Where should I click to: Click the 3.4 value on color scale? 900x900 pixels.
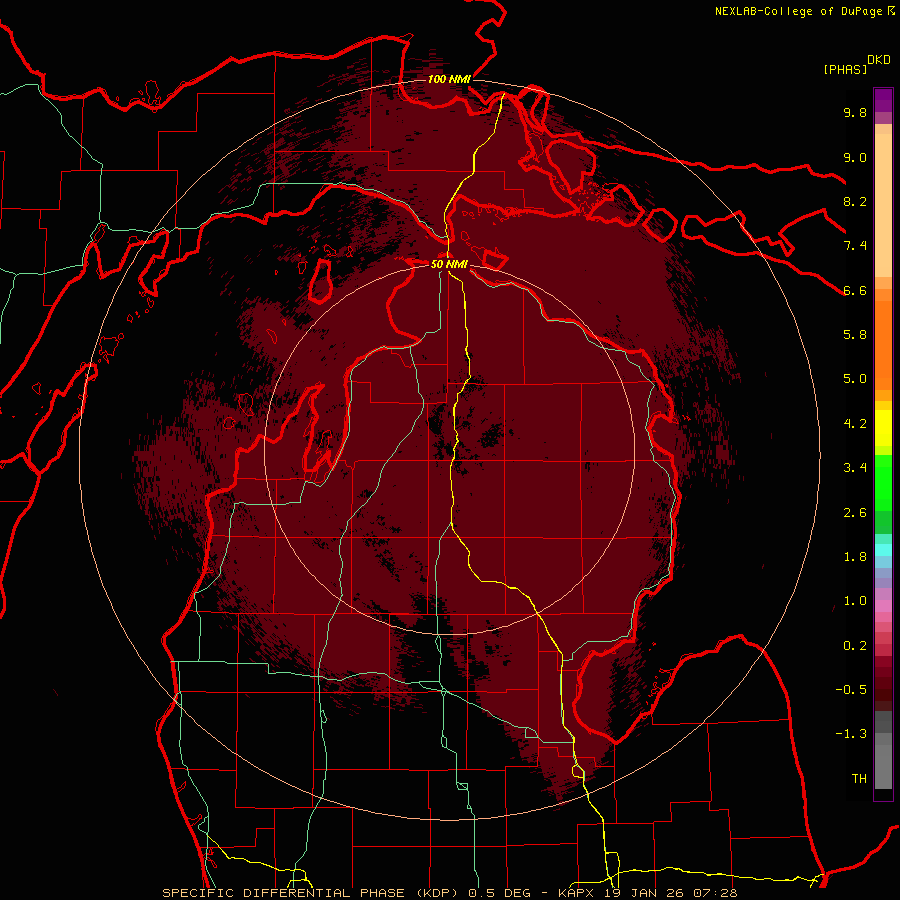(x=855, y=468)
